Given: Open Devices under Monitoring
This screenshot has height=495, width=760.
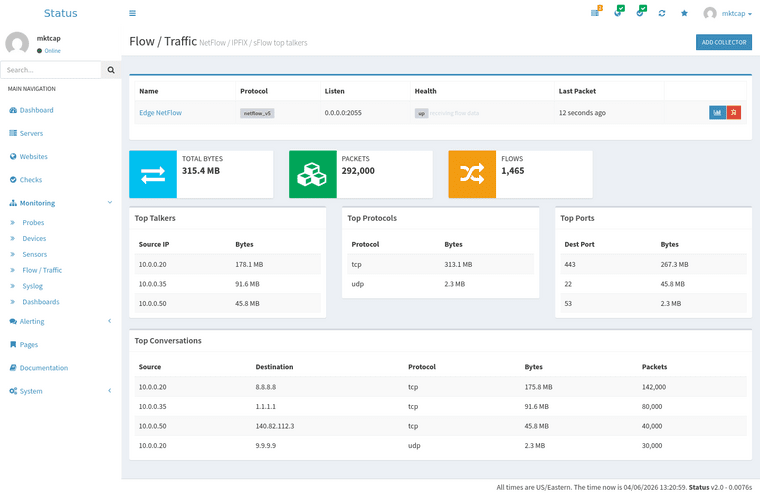Looking at the screenshot, I should coord(34,239).
